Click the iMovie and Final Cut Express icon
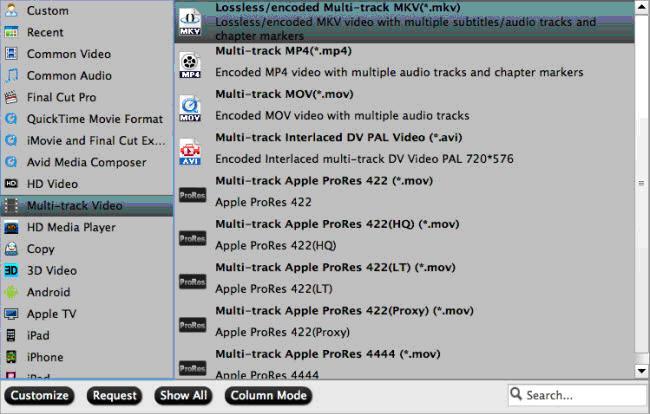This screenshot has width=650, height=414. (x=11, y=140)
